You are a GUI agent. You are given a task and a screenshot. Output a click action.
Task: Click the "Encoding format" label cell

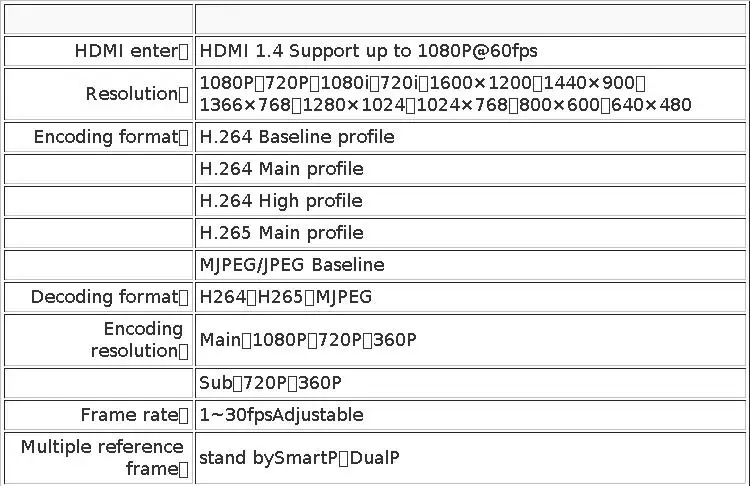pos(111,137)
